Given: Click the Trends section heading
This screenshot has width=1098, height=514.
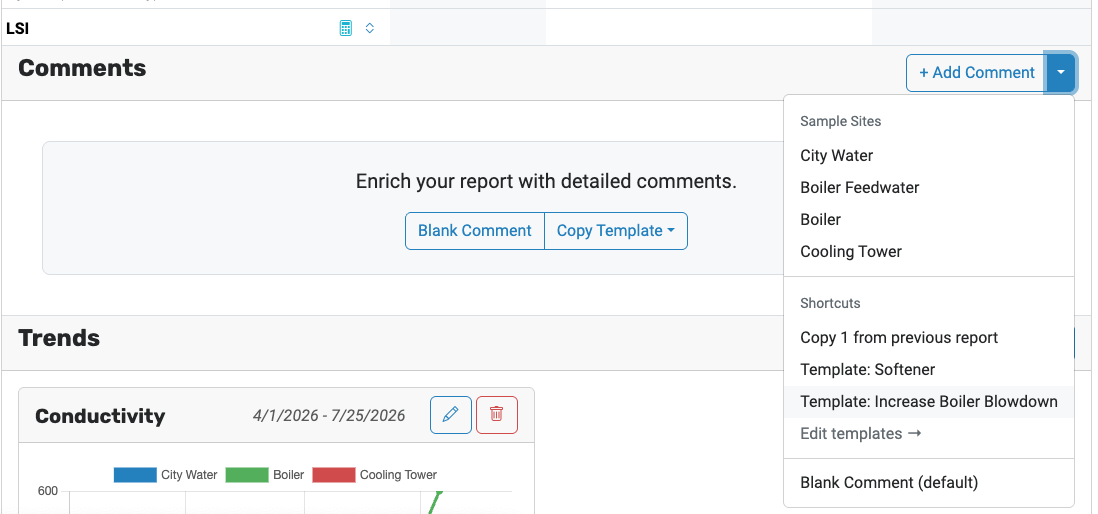Looking at the screenshot, I should 59,338.
